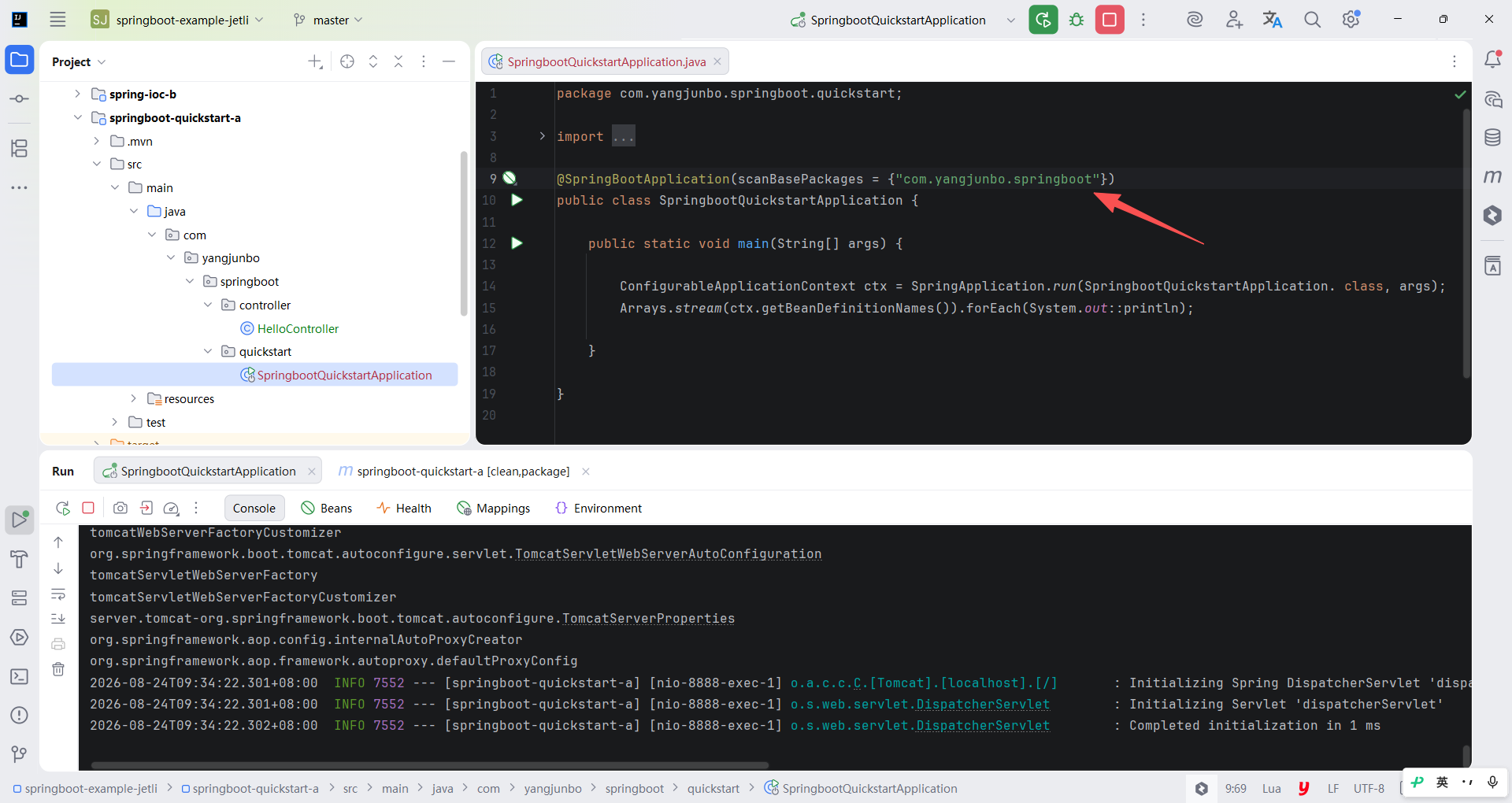Click the LF line separator in status bar
Screen dimensions: 1512x803
(1333, 788)
